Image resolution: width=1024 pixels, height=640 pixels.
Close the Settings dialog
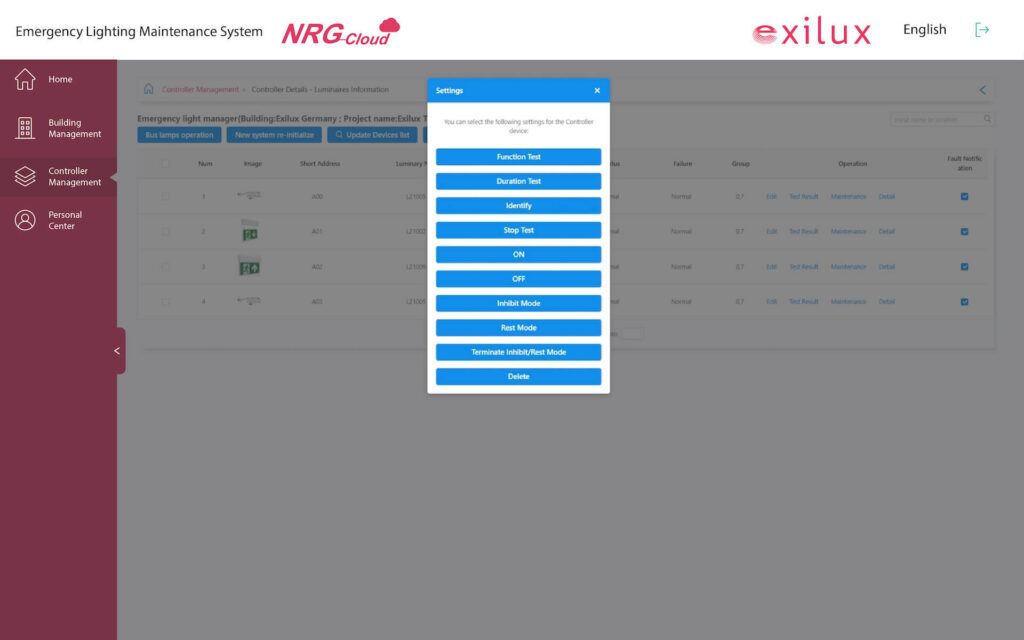click(597, 91)
